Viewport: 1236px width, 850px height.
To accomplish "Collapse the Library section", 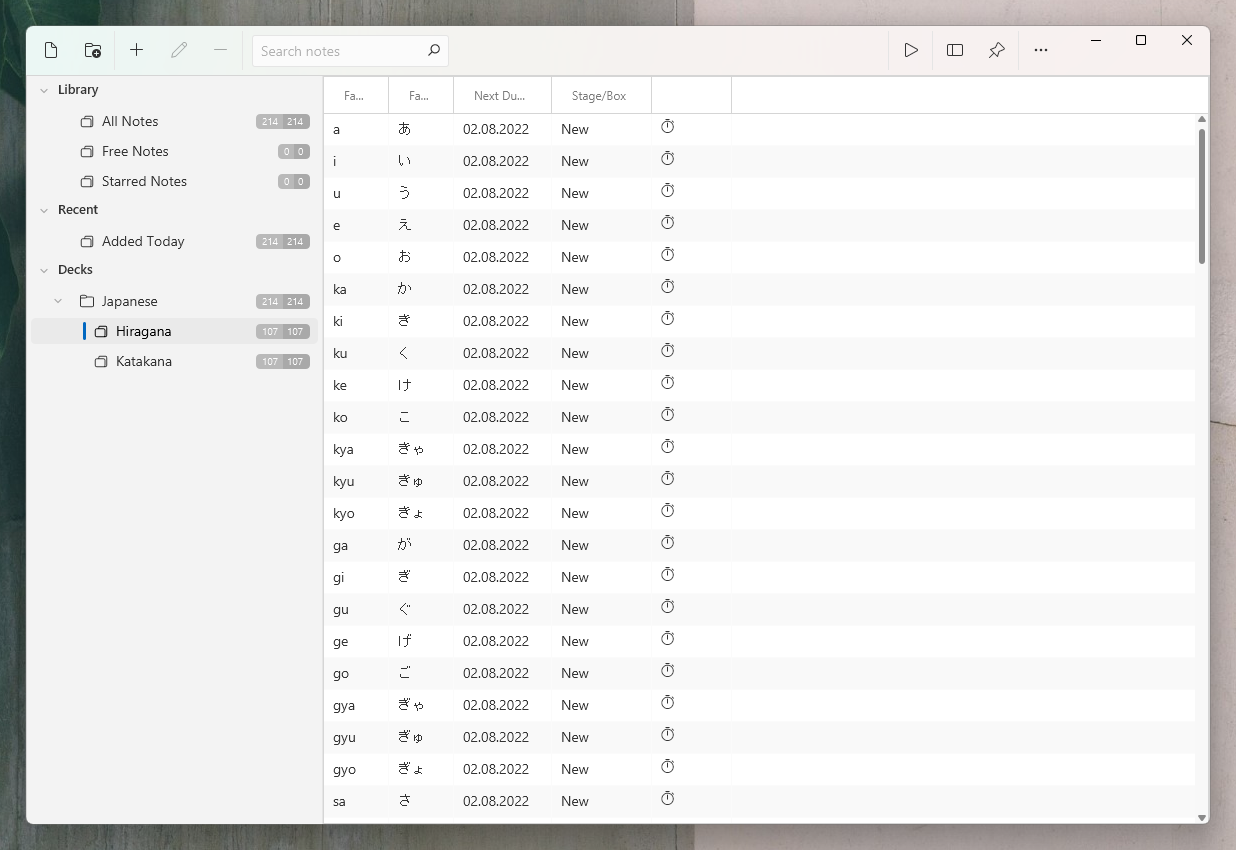I will pos(44,89).
